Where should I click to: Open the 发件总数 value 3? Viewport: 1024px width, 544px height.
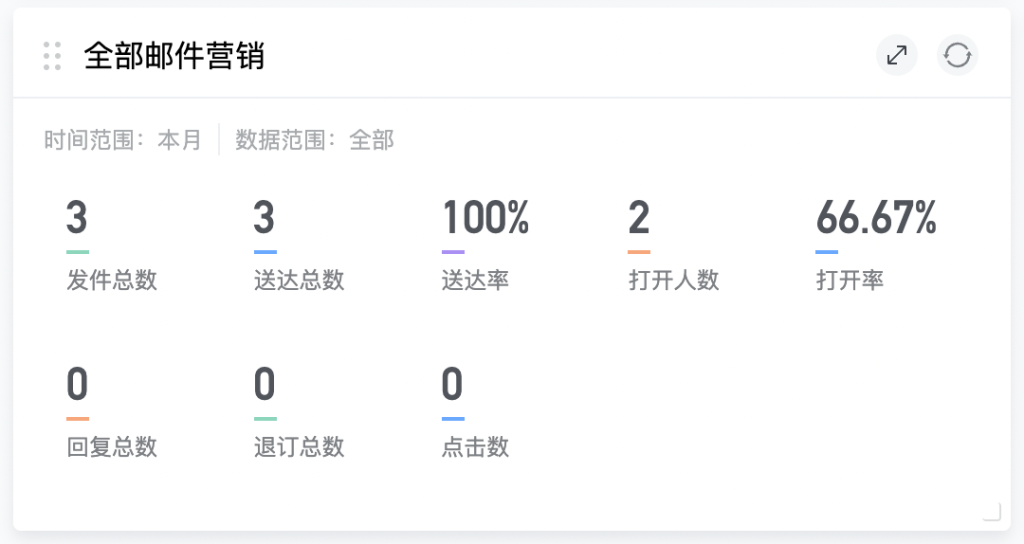tap(77, 218)
